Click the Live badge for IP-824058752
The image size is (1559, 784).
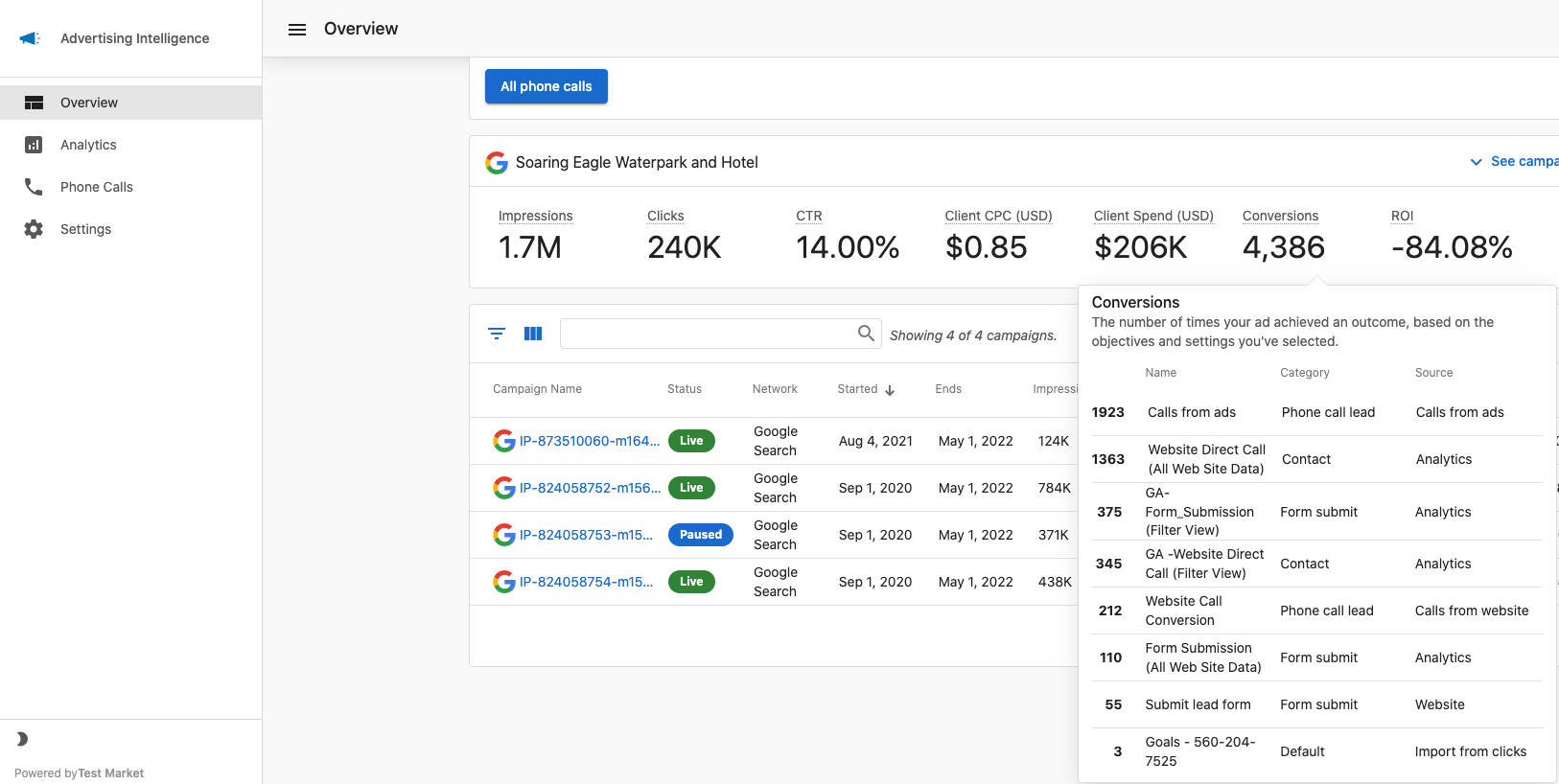click(x=691, y=488)
